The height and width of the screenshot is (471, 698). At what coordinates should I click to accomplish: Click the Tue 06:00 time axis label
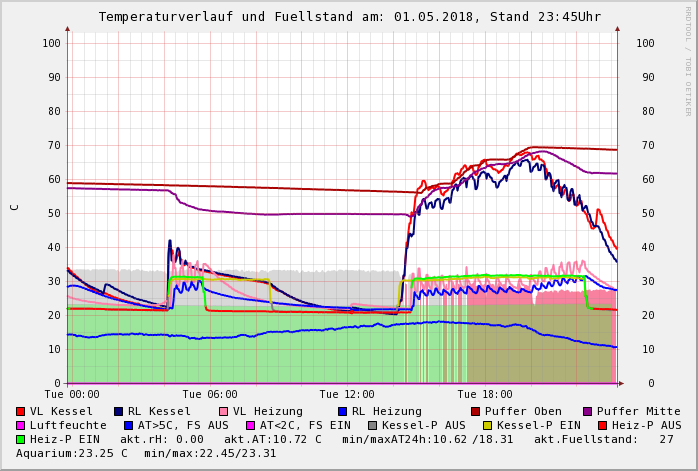[x=210, y=394]
